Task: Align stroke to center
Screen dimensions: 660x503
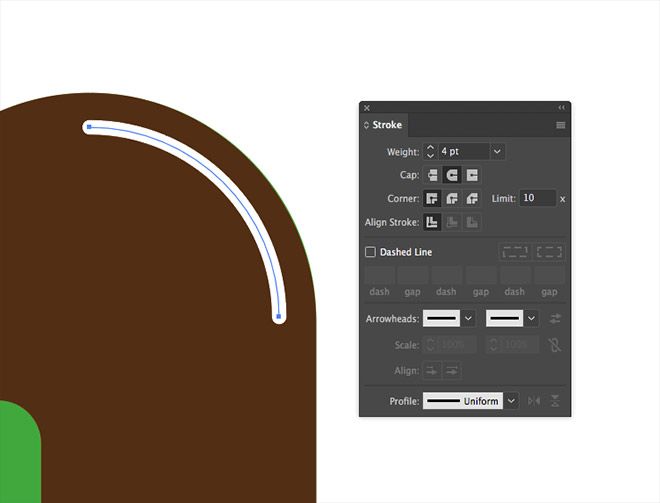Action: click(432, 222)
